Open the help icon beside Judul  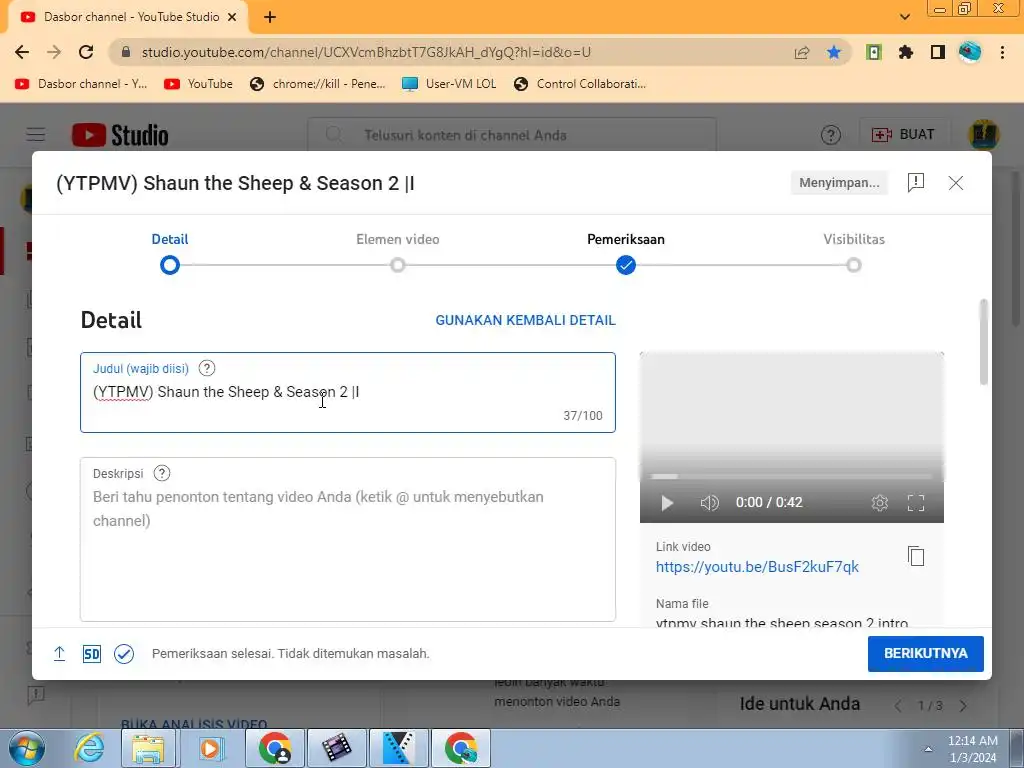(207, 368)
